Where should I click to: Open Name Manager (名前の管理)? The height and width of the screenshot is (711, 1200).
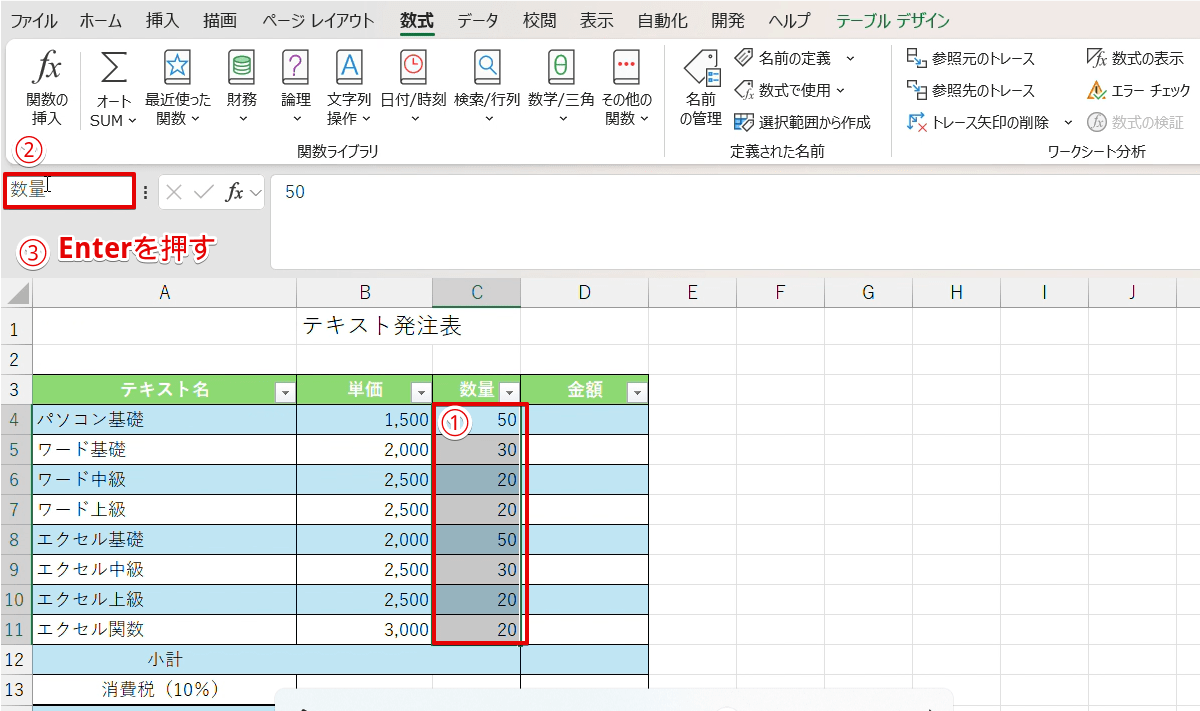[x=701, y=88]
